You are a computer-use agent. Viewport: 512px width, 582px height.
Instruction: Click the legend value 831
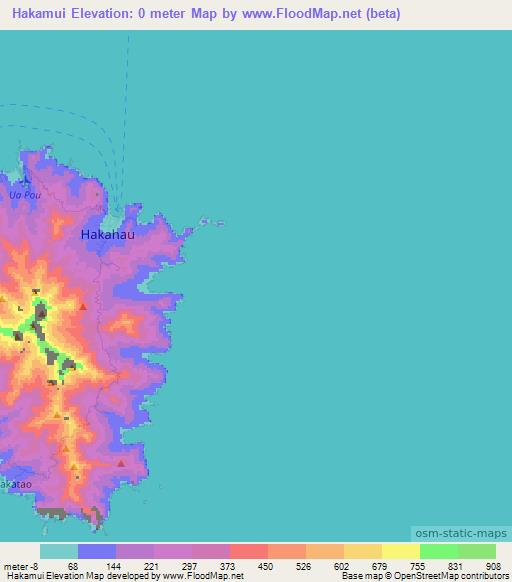pos(455,567)
